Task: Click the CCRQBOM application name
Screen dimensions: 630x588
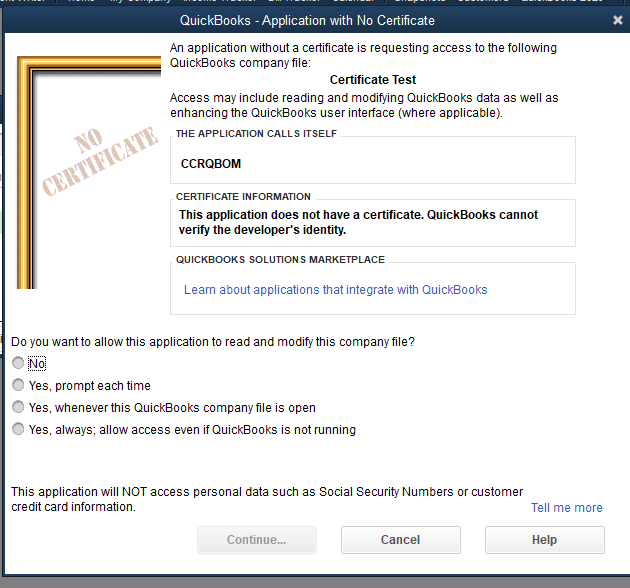Action: 211,164
